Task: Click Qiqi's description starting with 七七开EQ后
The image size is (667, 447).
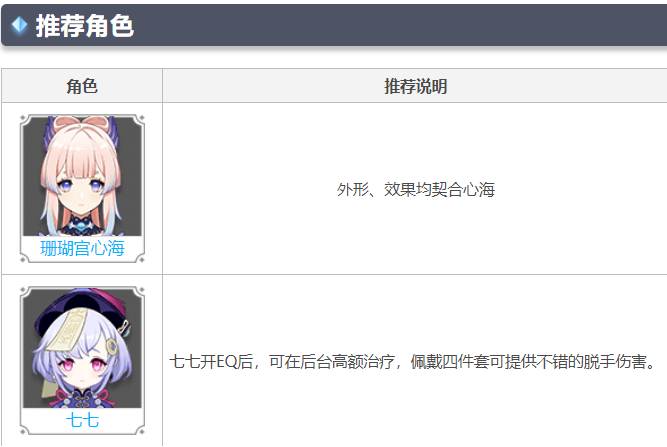Action: tap(413, 362)
